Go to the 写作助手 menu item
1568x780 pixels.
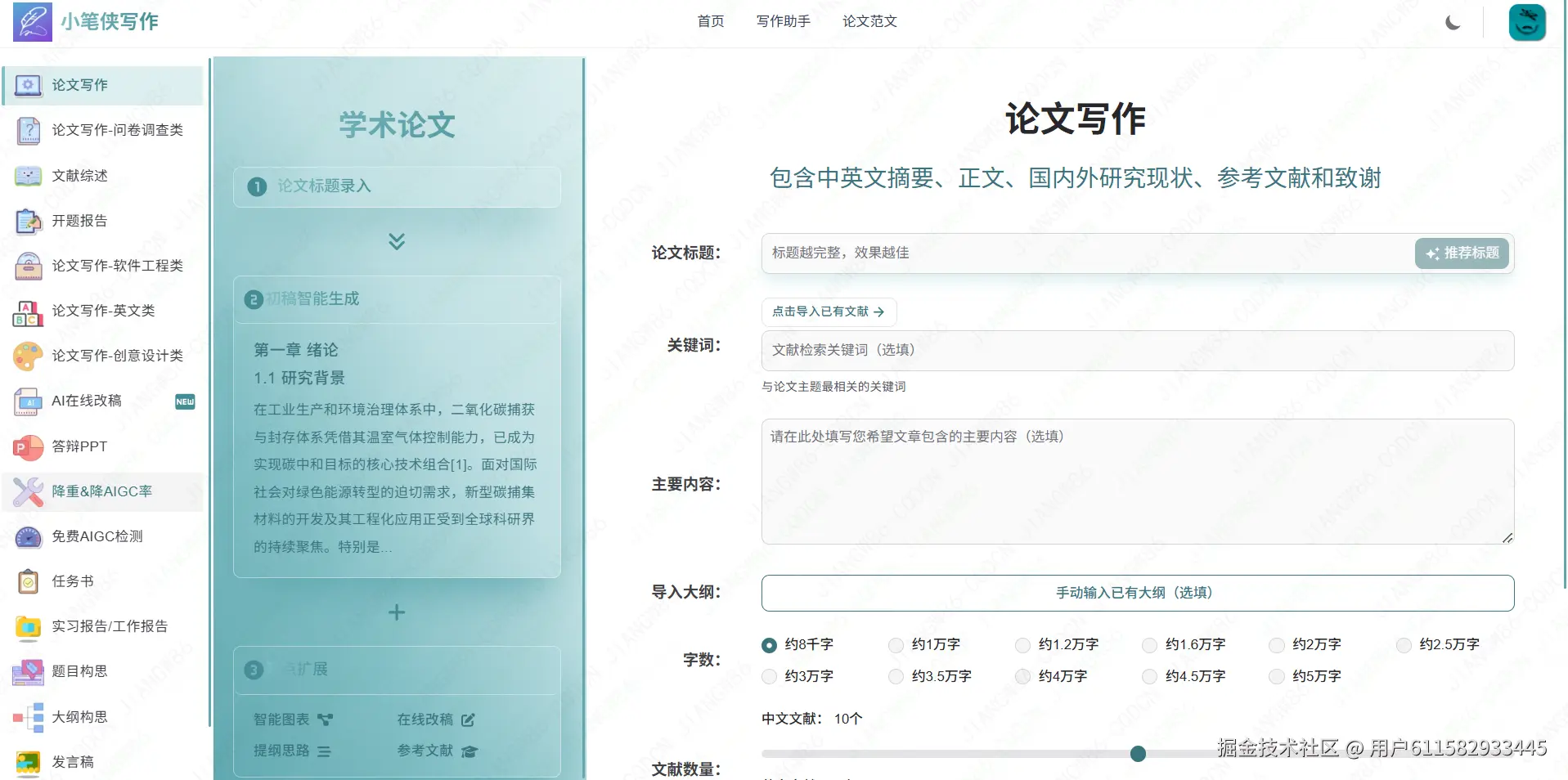782,21
